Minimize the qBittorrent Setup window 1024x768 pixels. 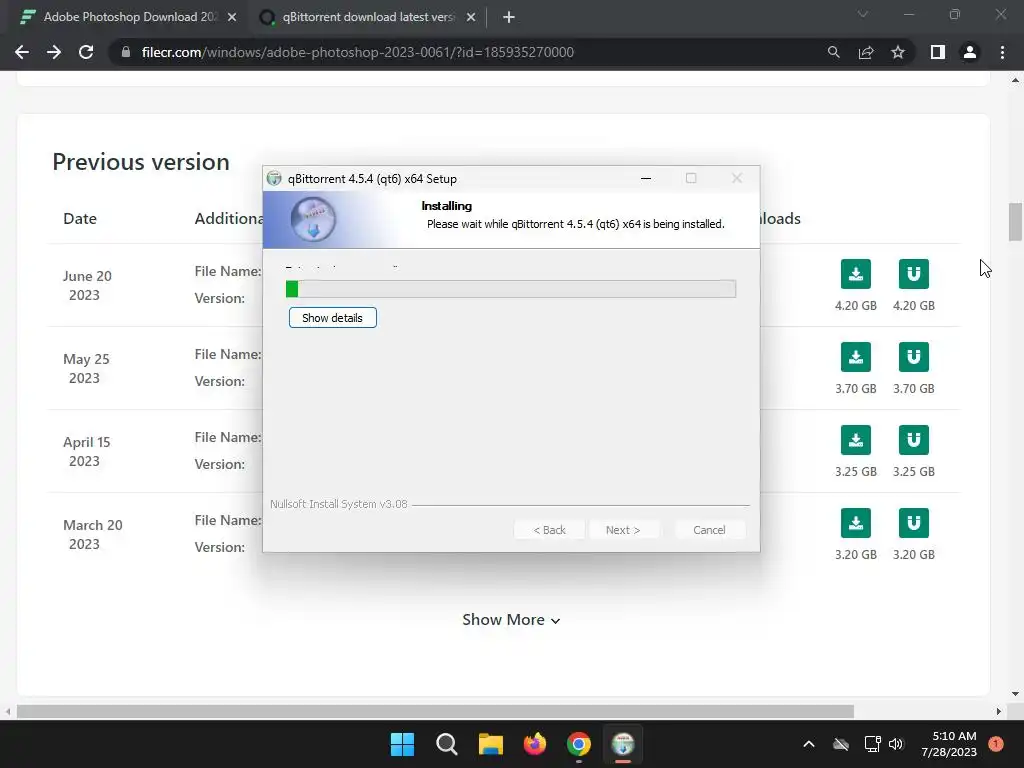coord(646,178)
